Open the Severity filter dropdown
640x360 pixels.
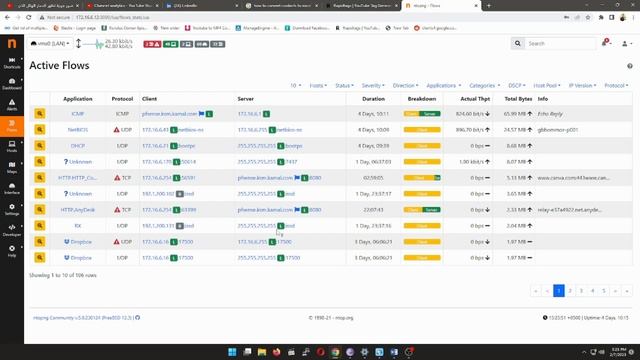click(x=373, y=85)
